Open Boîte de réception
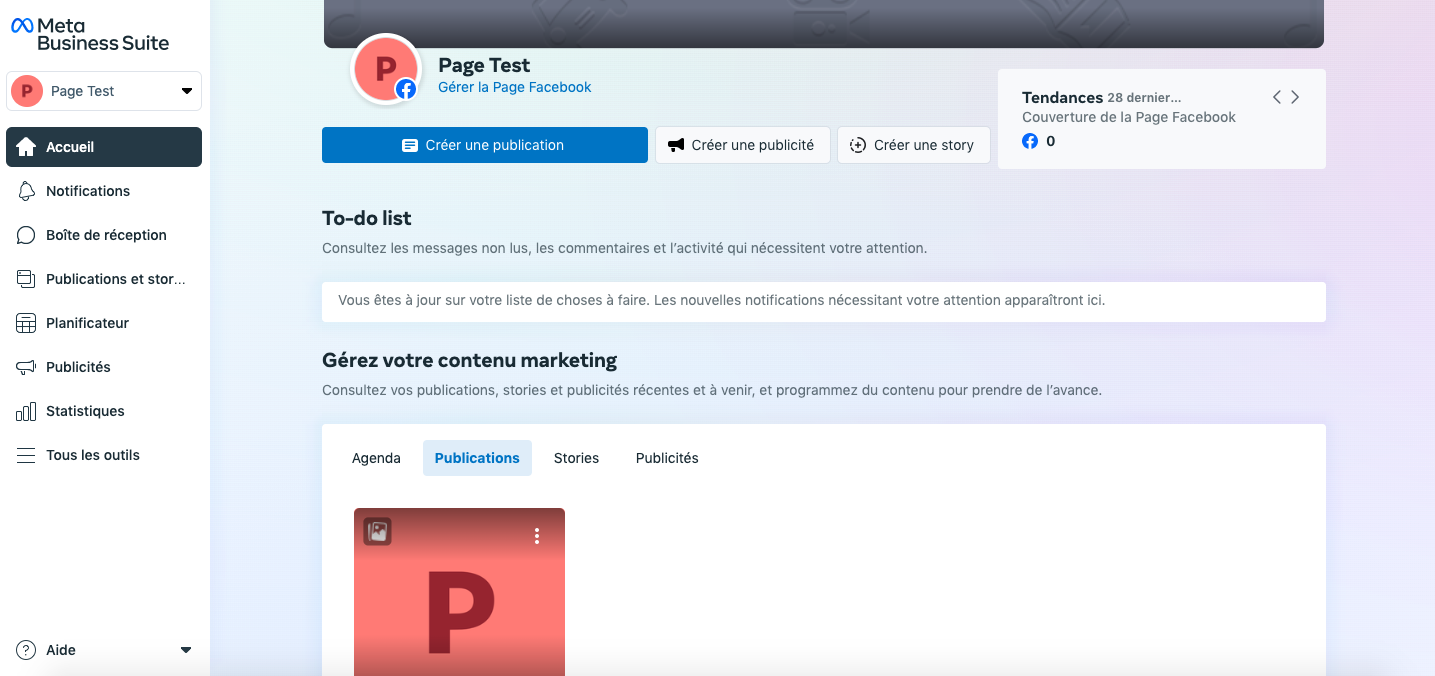This screenshot has height=676, width=1435. tap(104, 235)
